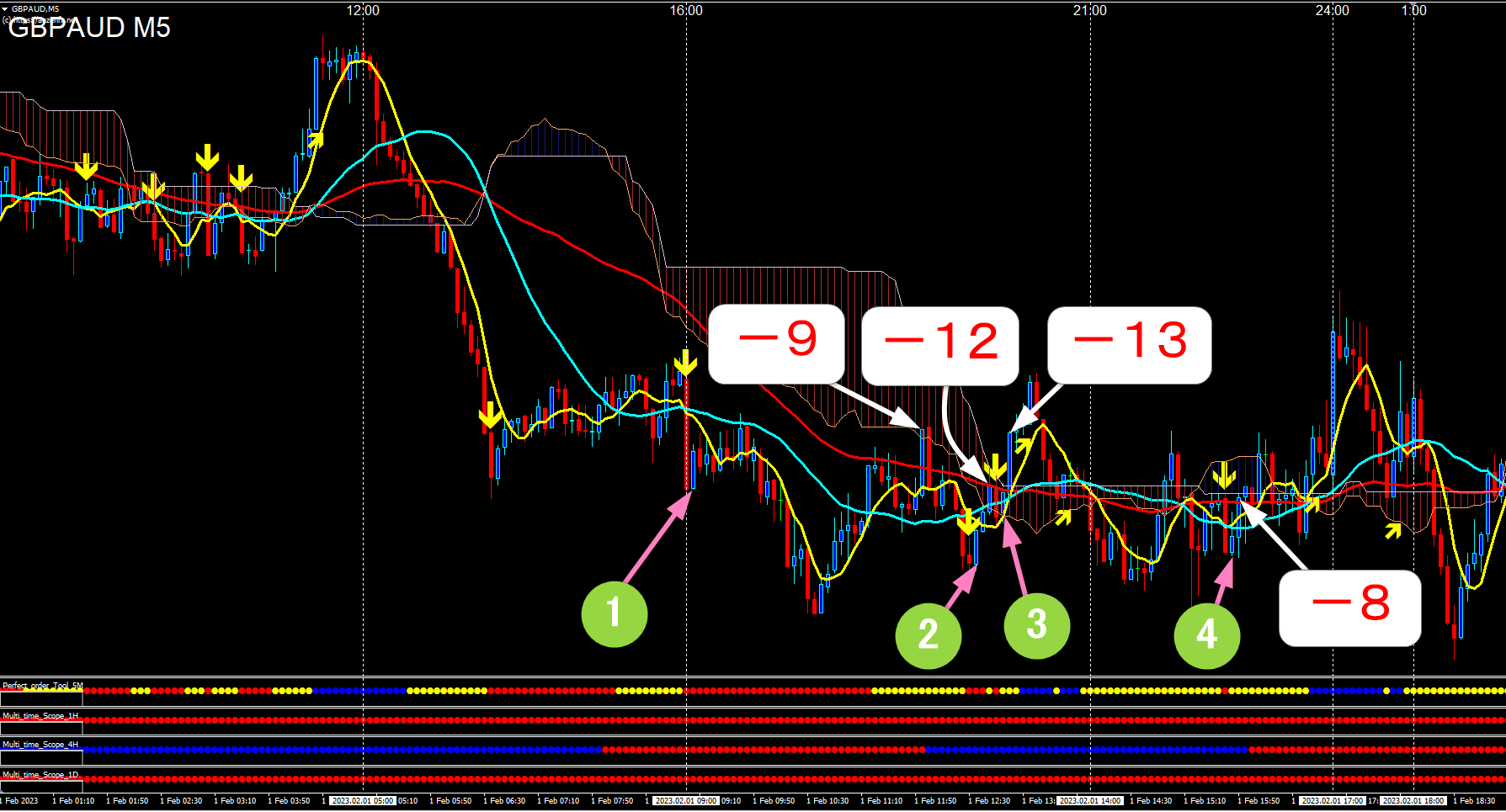Select the Multi_time_Scope_4H indicator label
The image size is (1506, 812).
(x=40, y=745)
